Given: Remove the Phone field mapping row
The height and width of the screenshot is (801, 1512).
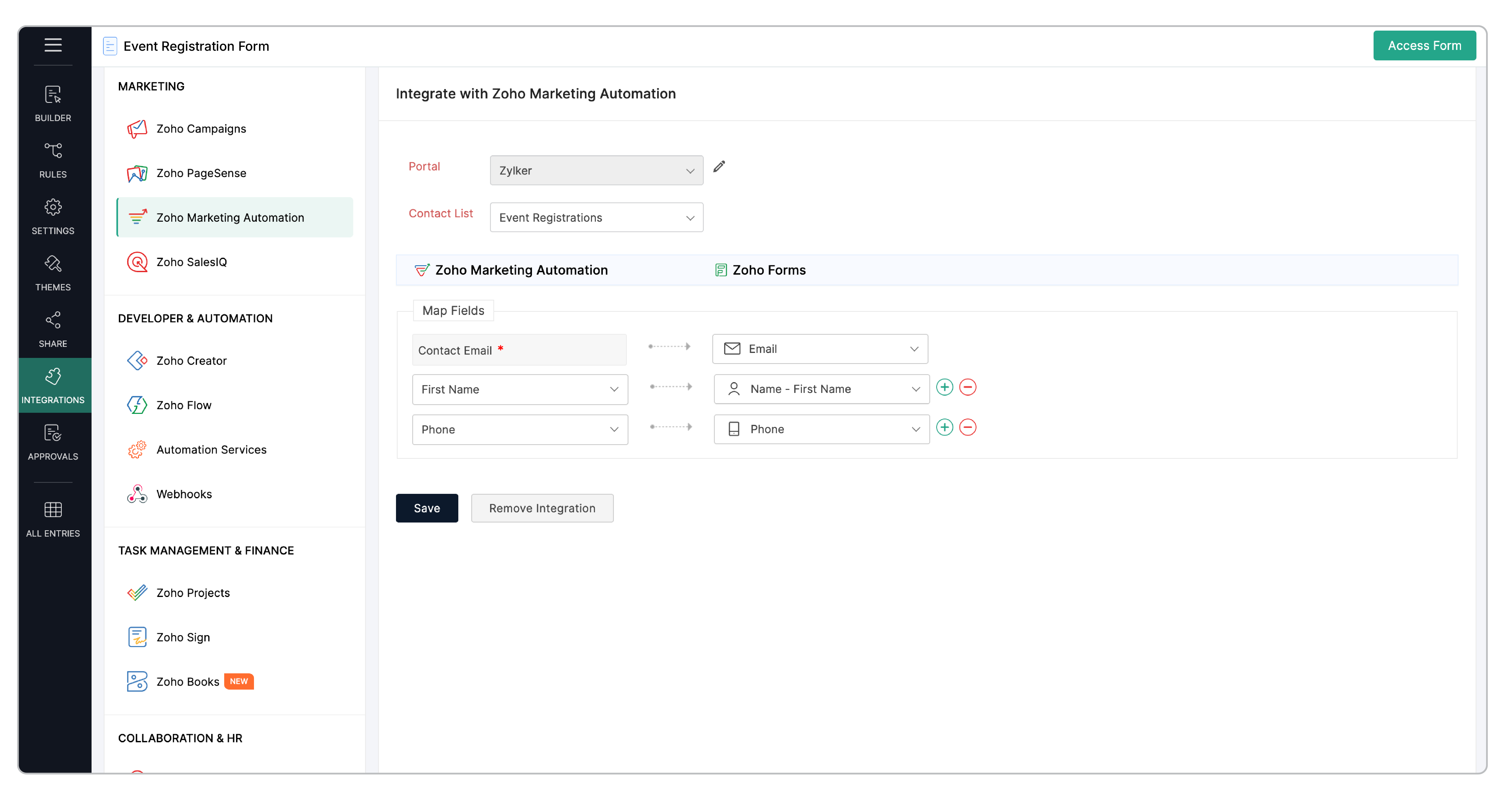Looking at the screenshot, I should pyautogui.click(x=967, y=427).
